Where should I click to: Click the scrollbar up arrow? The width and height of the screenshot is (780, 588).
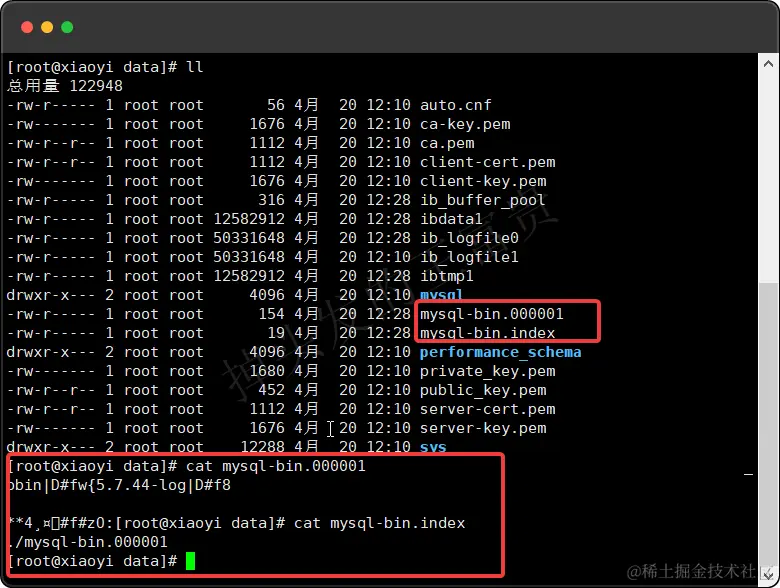pyautogui.click(x=768, y=64)
